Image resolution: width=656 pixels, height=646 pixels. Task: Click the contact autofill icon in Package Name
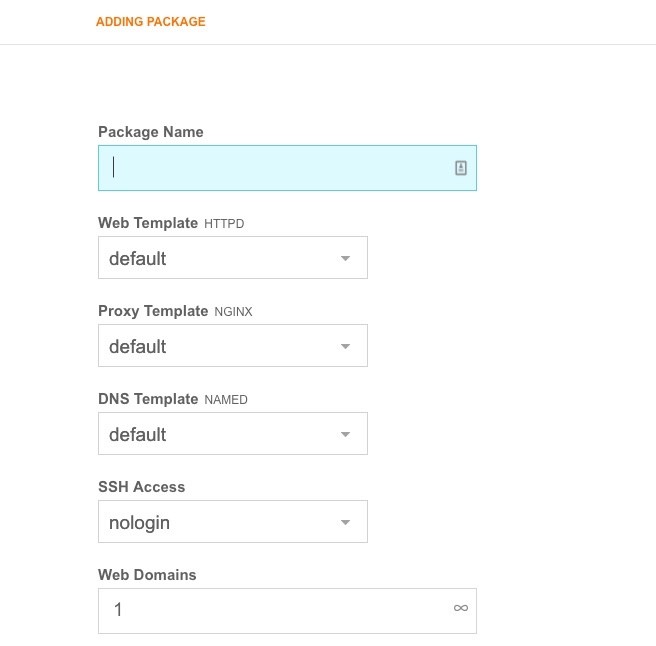pyautogui.click(x=461, y=168)
